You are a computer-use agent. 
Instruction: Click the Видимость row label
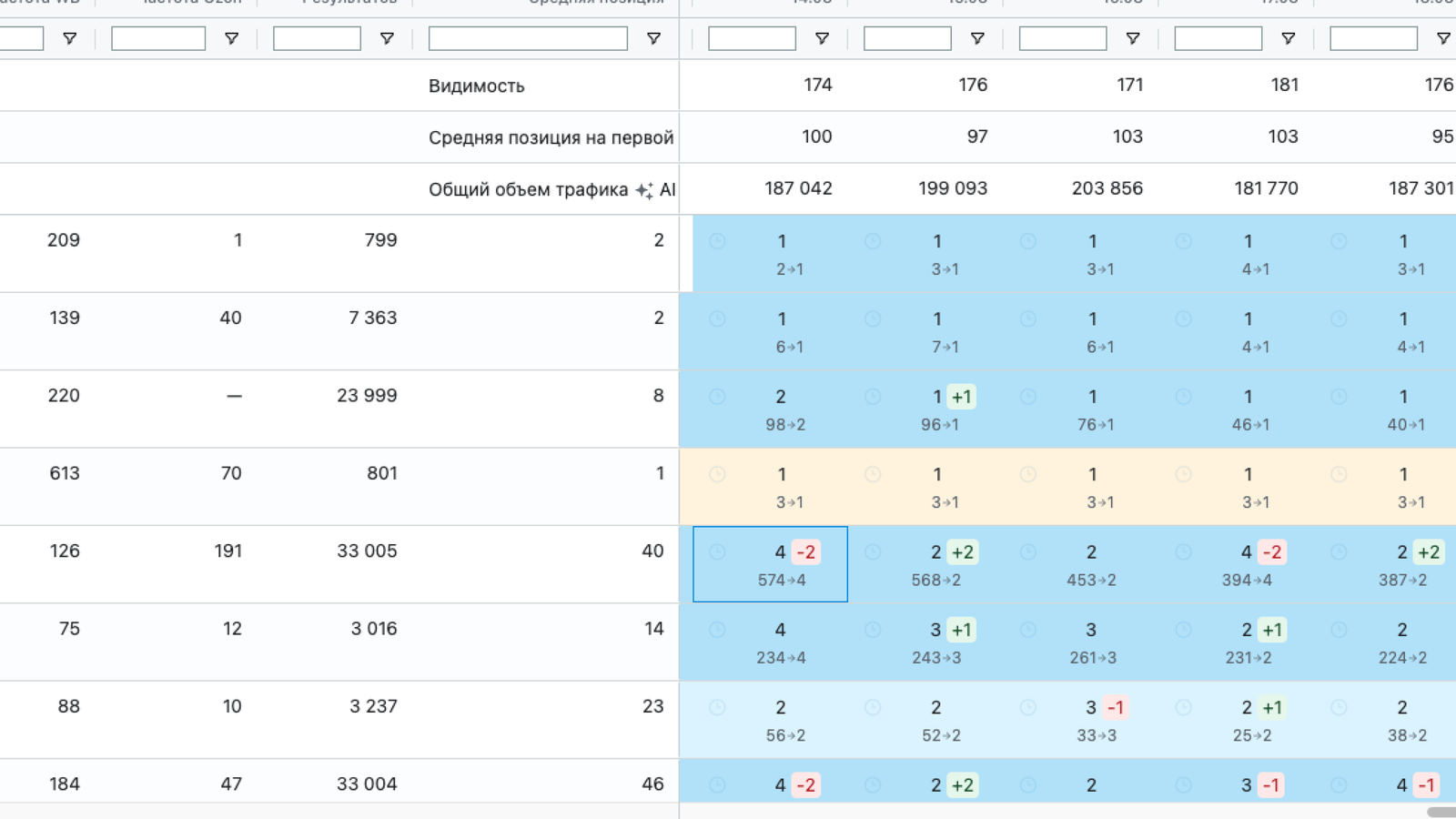pos(477,86)
